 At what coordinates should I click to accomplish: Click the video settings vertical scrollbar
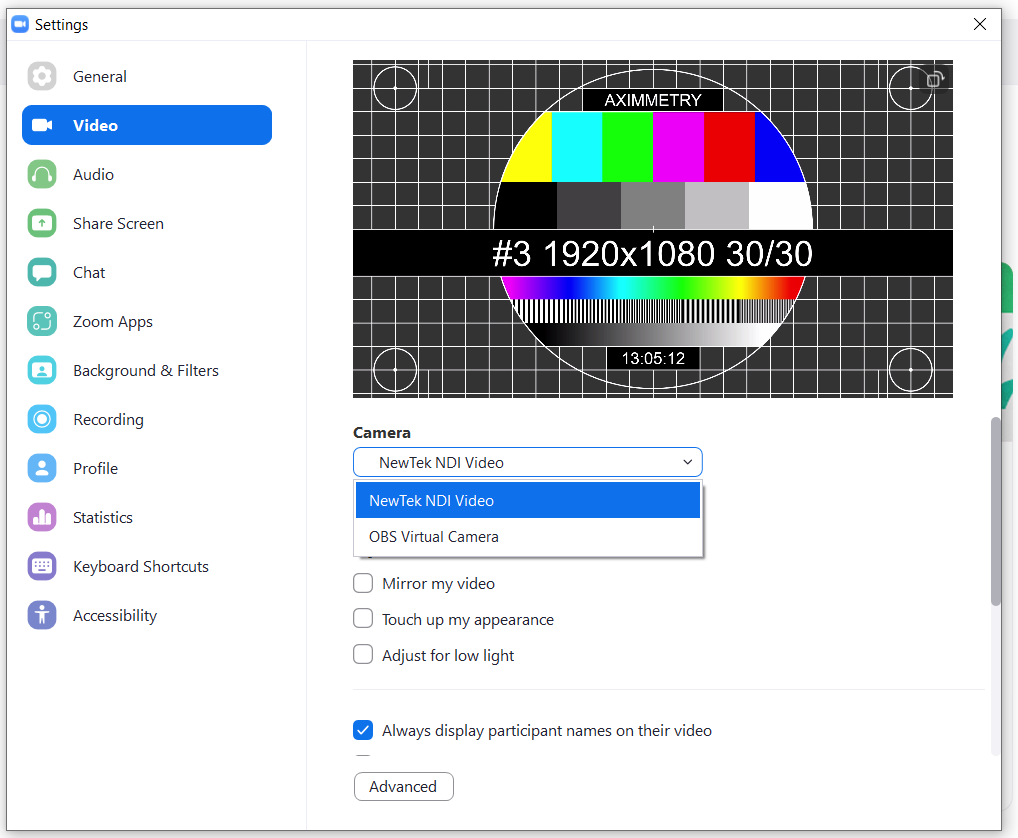click(995, 511)
